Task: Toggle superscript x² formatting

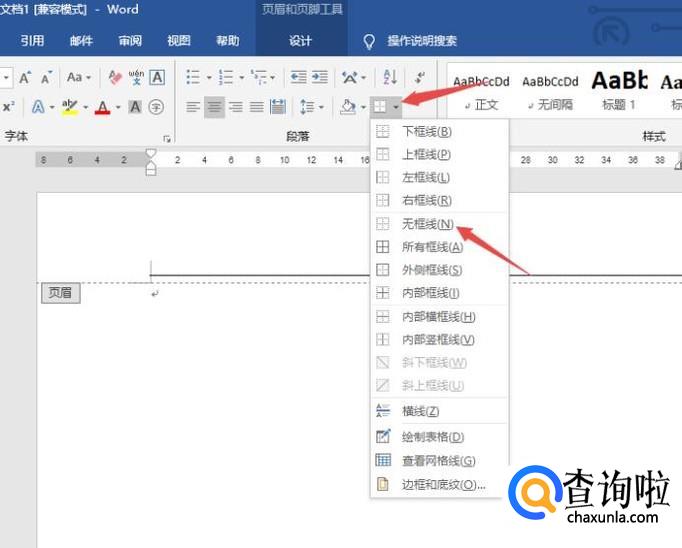Action: coord(8,107)
